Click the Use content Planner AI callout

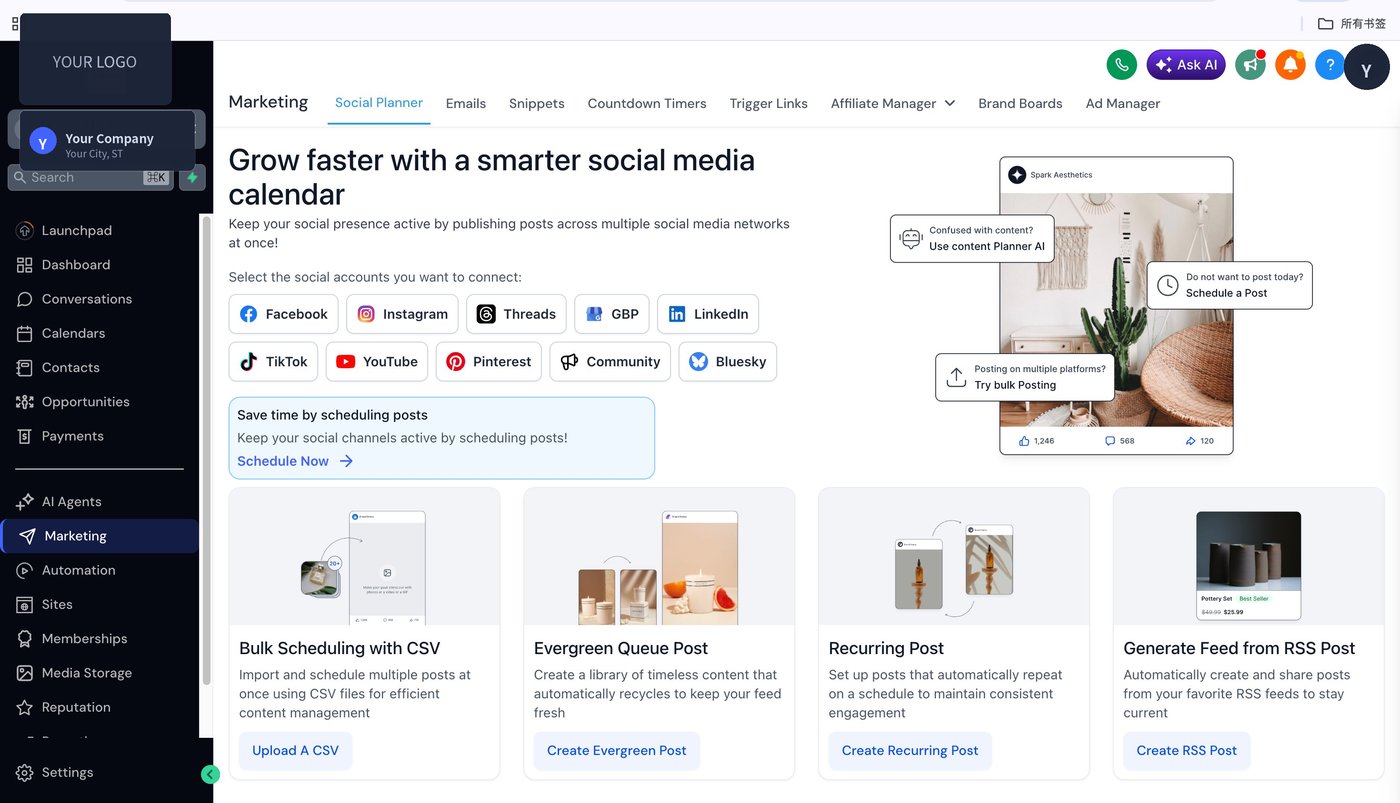tap(972, 239)
